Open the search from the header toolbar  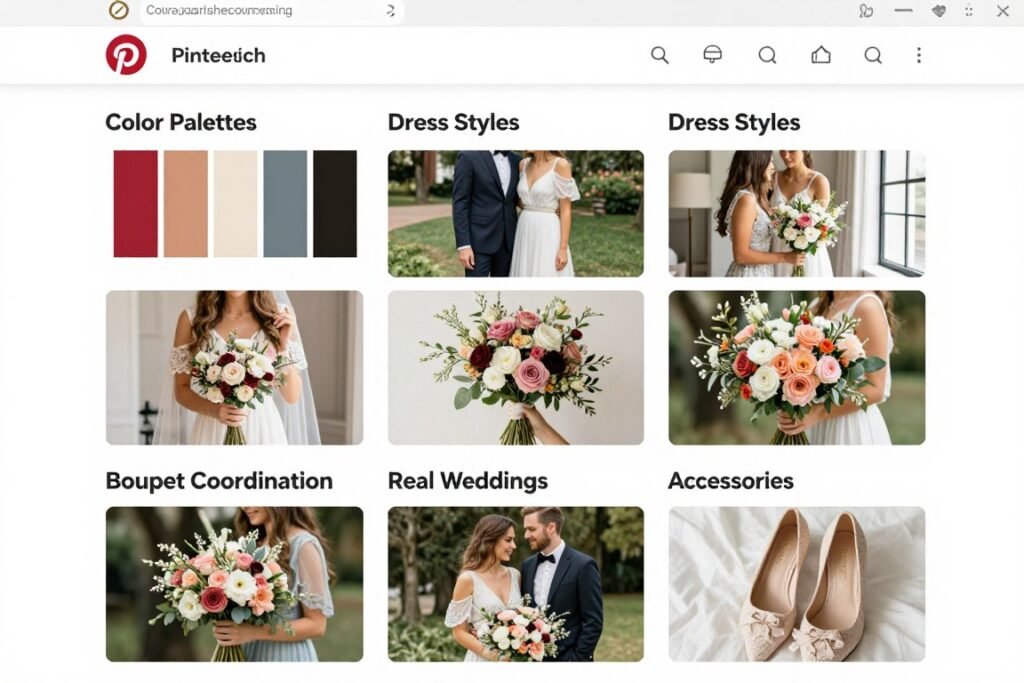click(x=660, y=55)
